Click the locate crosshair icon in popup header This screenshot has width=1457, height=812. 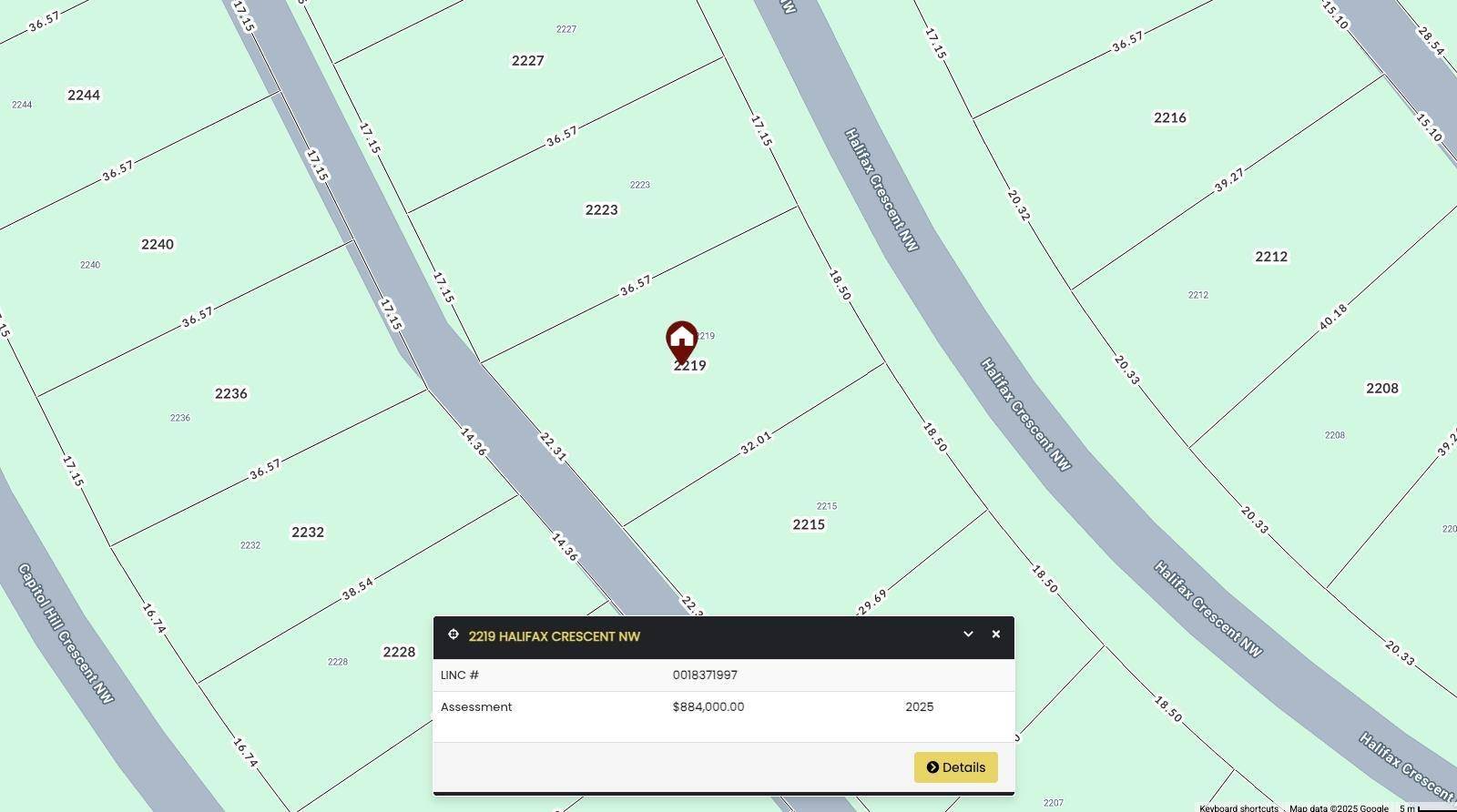tap(453, 634)
